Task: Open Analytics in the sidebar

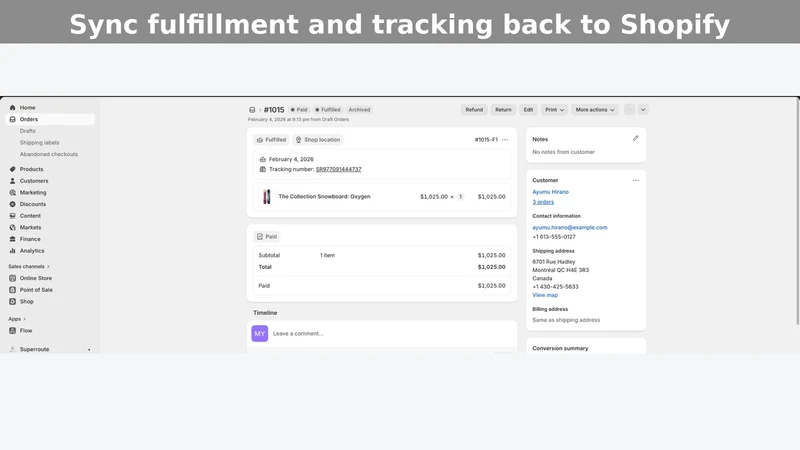Action: point(32,251)
